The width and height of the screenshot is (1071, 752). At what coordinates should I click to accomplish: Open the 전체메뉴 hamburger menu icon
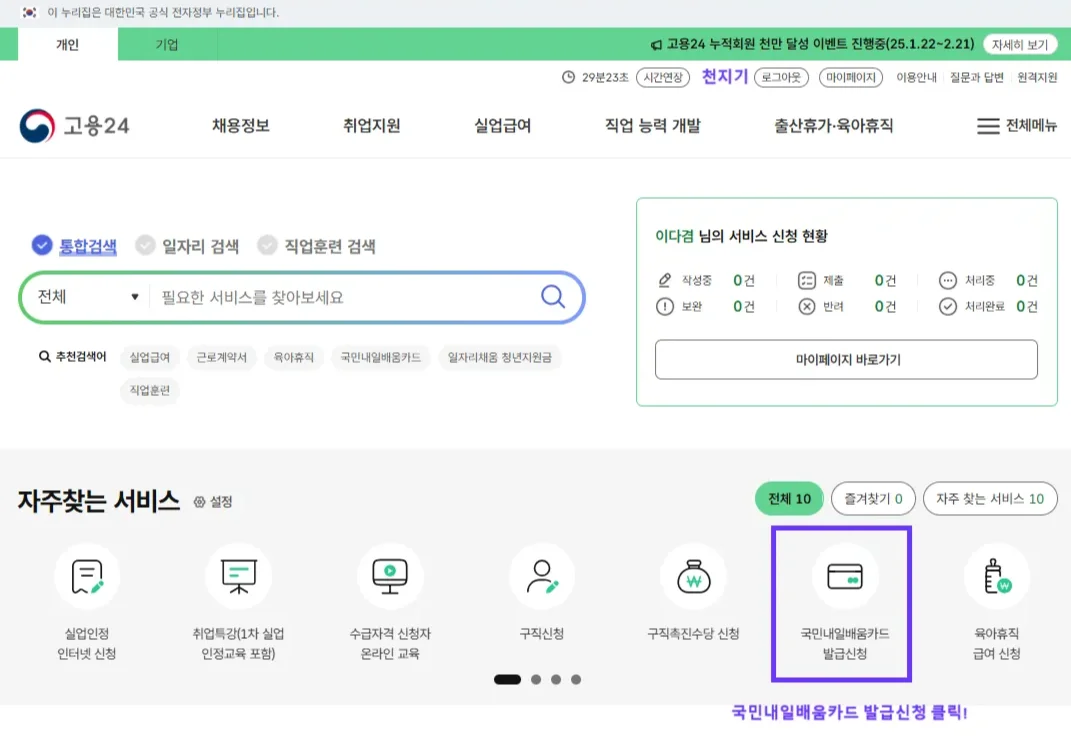point(988,128)
